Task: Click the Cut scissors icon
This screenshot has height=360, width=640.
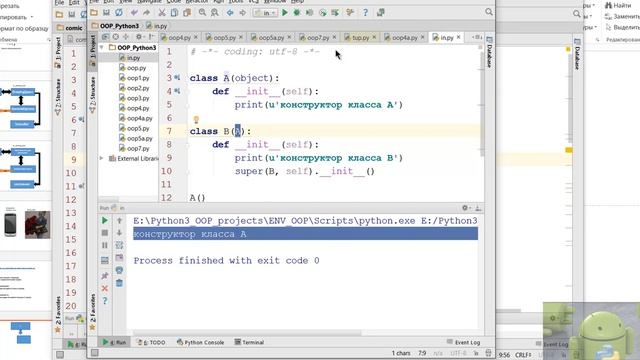Action: tap(162, 13)
